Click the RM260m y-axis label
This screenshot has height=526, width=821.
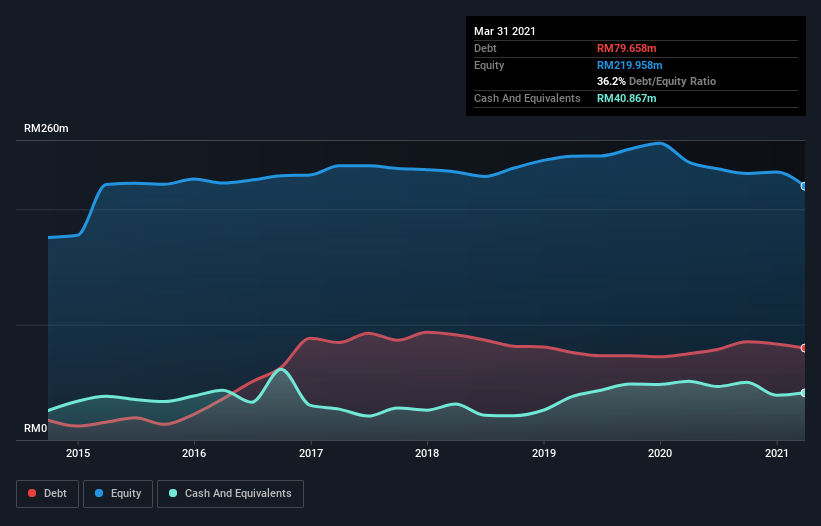point(46,128)
